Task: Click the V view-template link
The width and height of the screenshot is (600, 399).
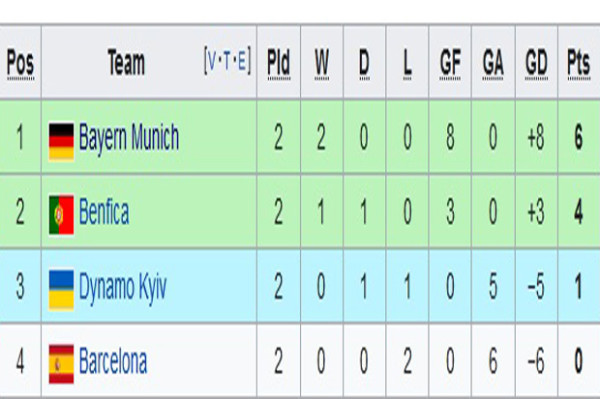Action: click(x=212, y=61)
